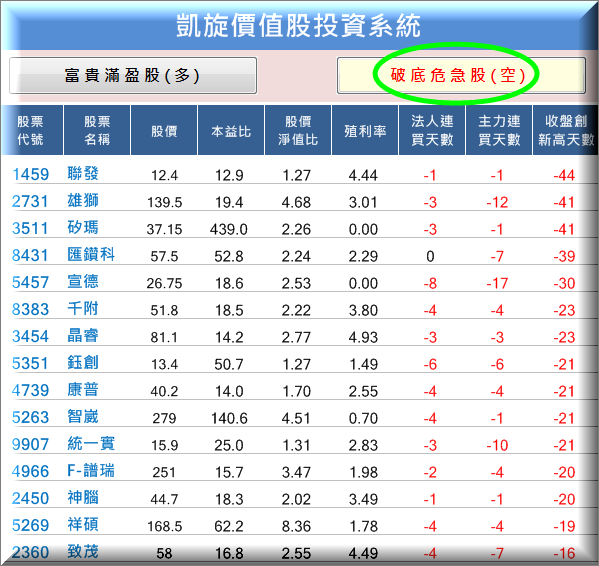This screenshot has height=566, width=599.
Task: Select -12 in the 雄獅 row
Action: (497, 202)
